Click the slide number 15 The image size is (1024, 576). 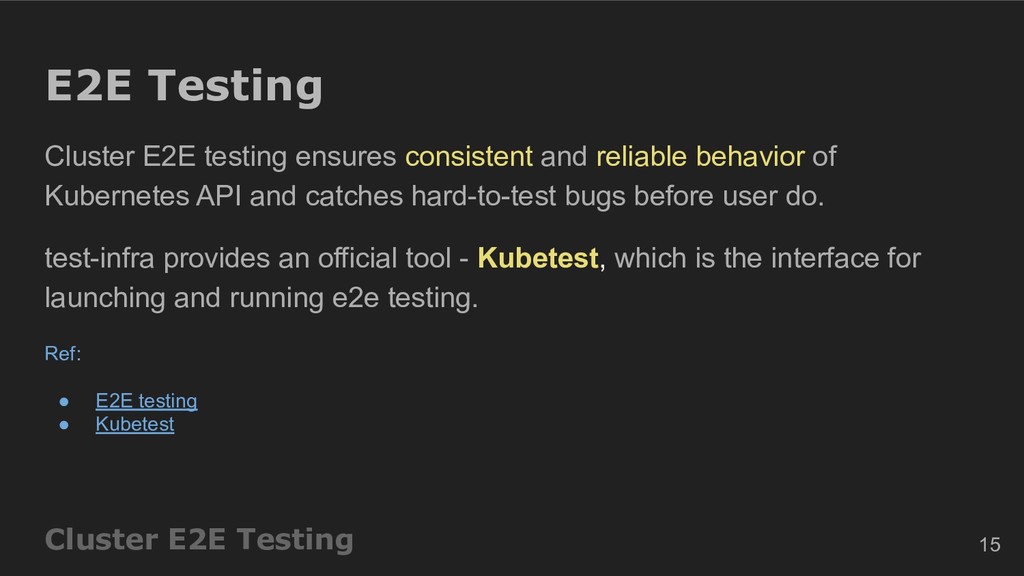click(x=989, y=545)
